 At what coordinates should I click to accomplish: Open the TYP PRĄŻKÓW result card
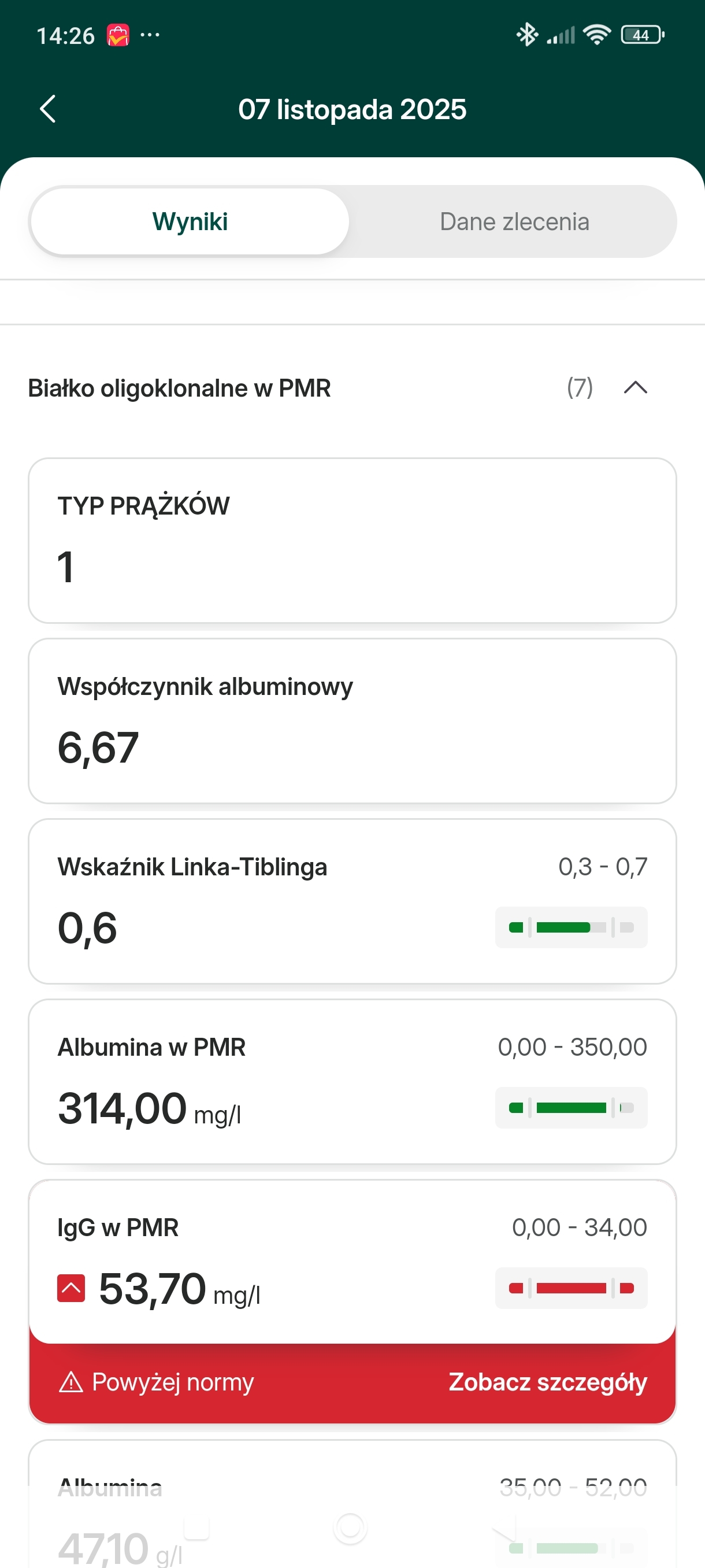coord(352,541)
